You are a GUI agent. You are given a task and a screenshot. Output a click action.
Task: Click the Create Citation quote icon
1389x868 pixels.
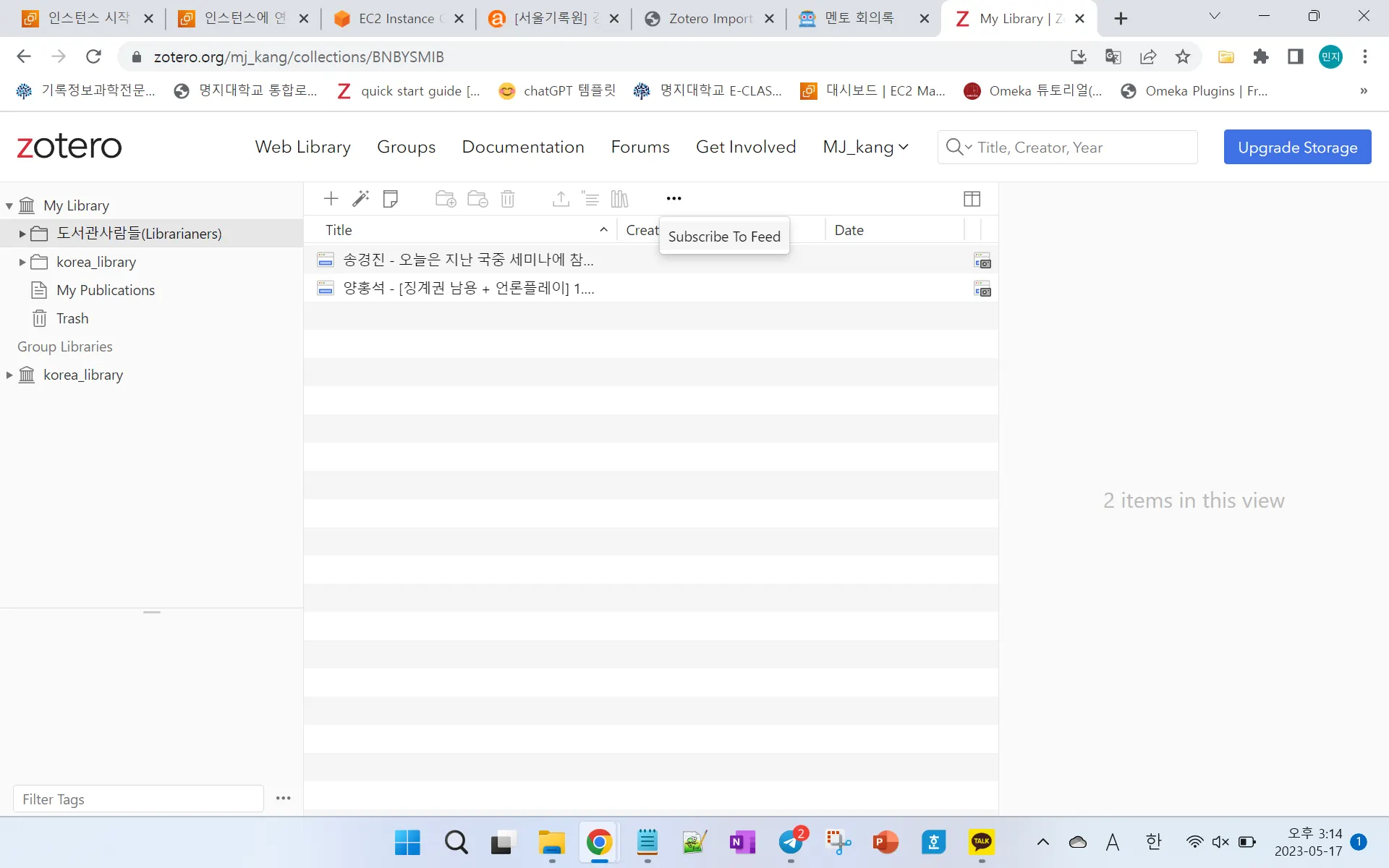pyautogui.click(x=590, y=198)
